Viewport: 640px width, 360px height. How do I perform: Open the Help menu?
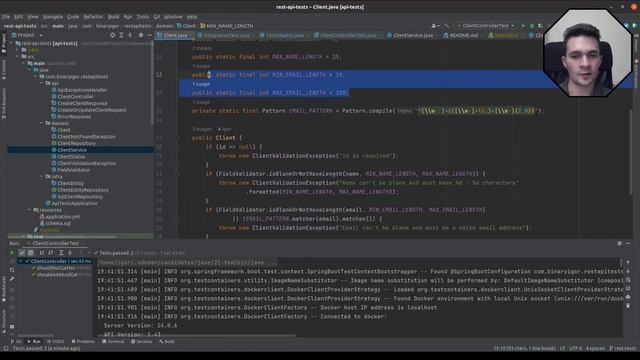(x=192, y=17)
